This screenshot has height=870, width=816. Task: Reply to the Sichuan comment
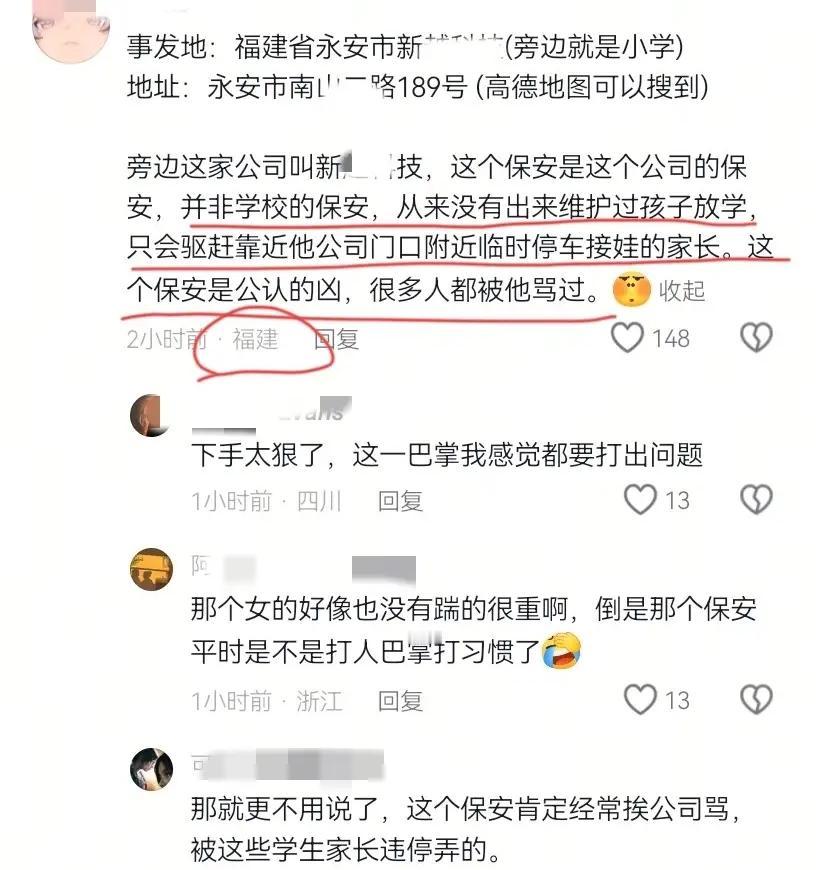click(401, 501)
